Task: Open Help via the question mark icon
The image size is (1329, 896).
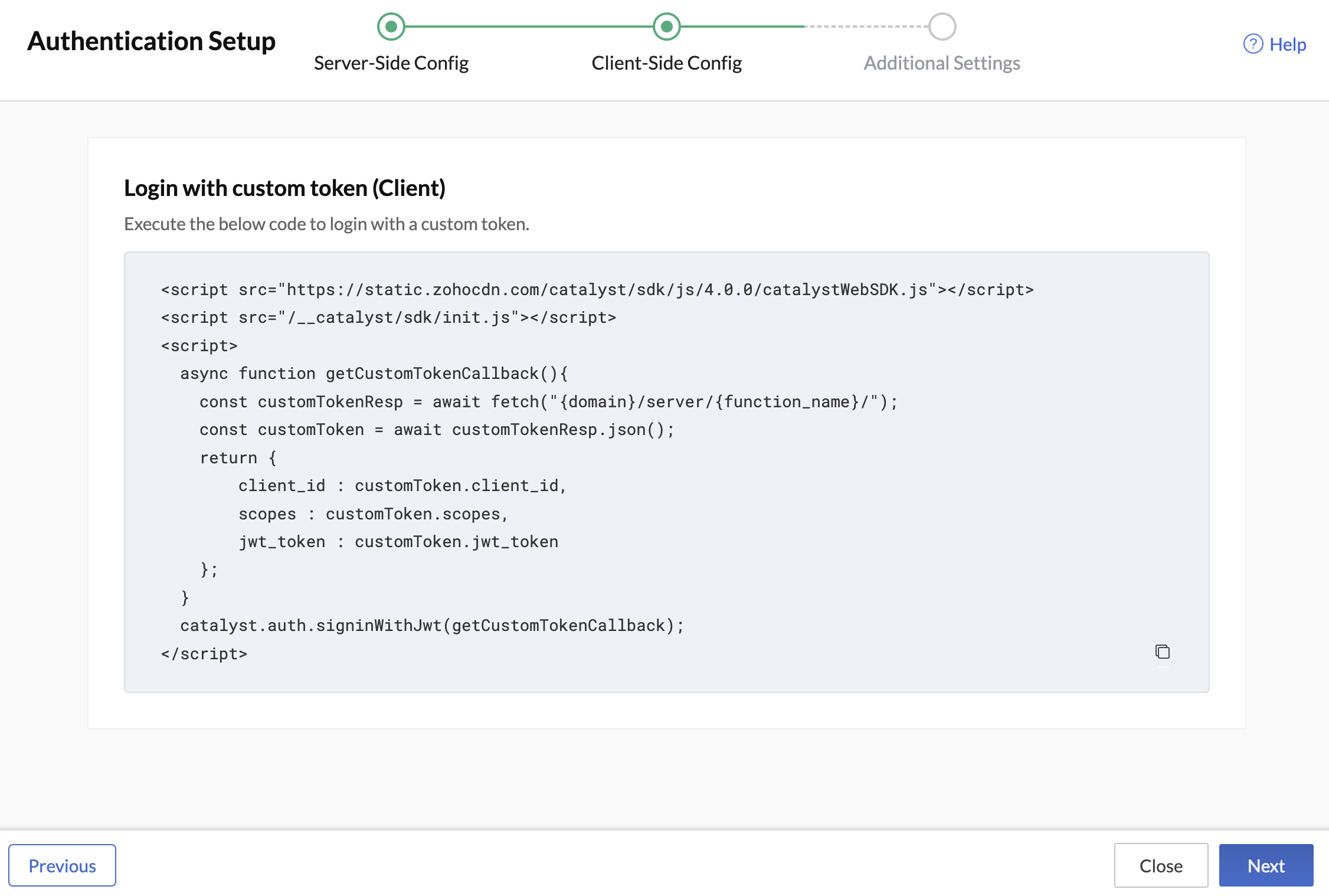Action: [x=1252, y=44]
